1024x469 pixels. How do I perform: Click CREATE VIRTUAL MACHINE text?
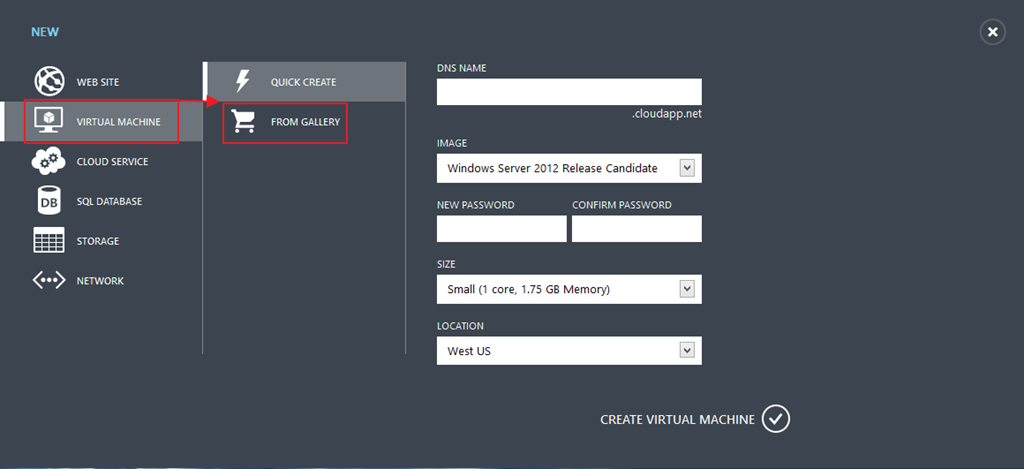click(x=677, y=419)
